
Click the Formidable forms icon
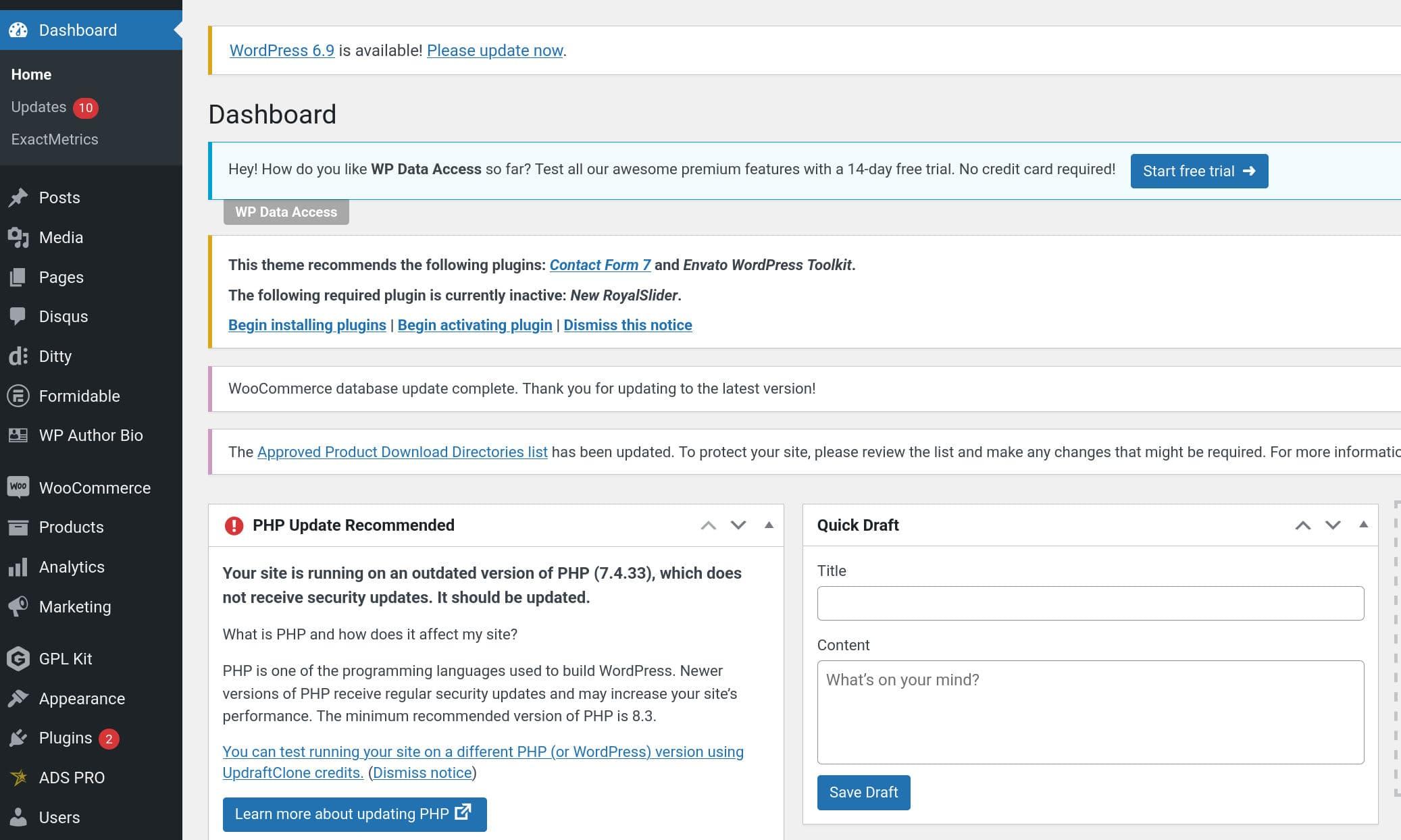pyautogui.click(x=18, y=396)
